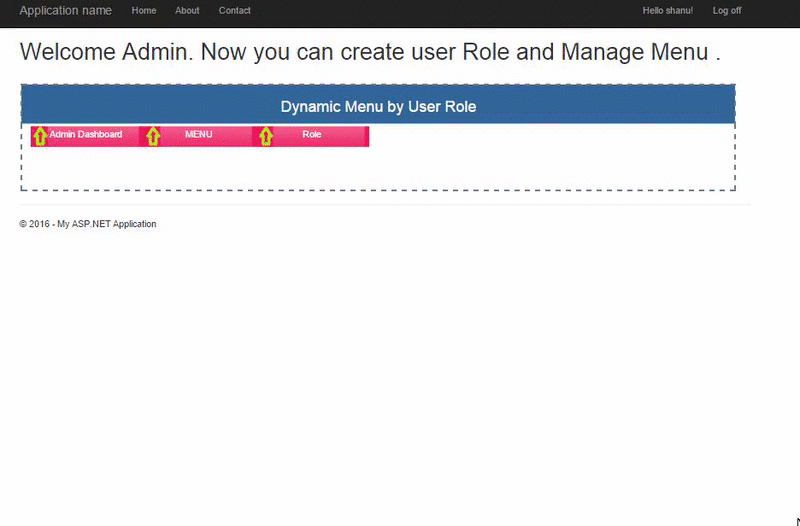Log off from the application
800x526 pixels.
[727, 11]
